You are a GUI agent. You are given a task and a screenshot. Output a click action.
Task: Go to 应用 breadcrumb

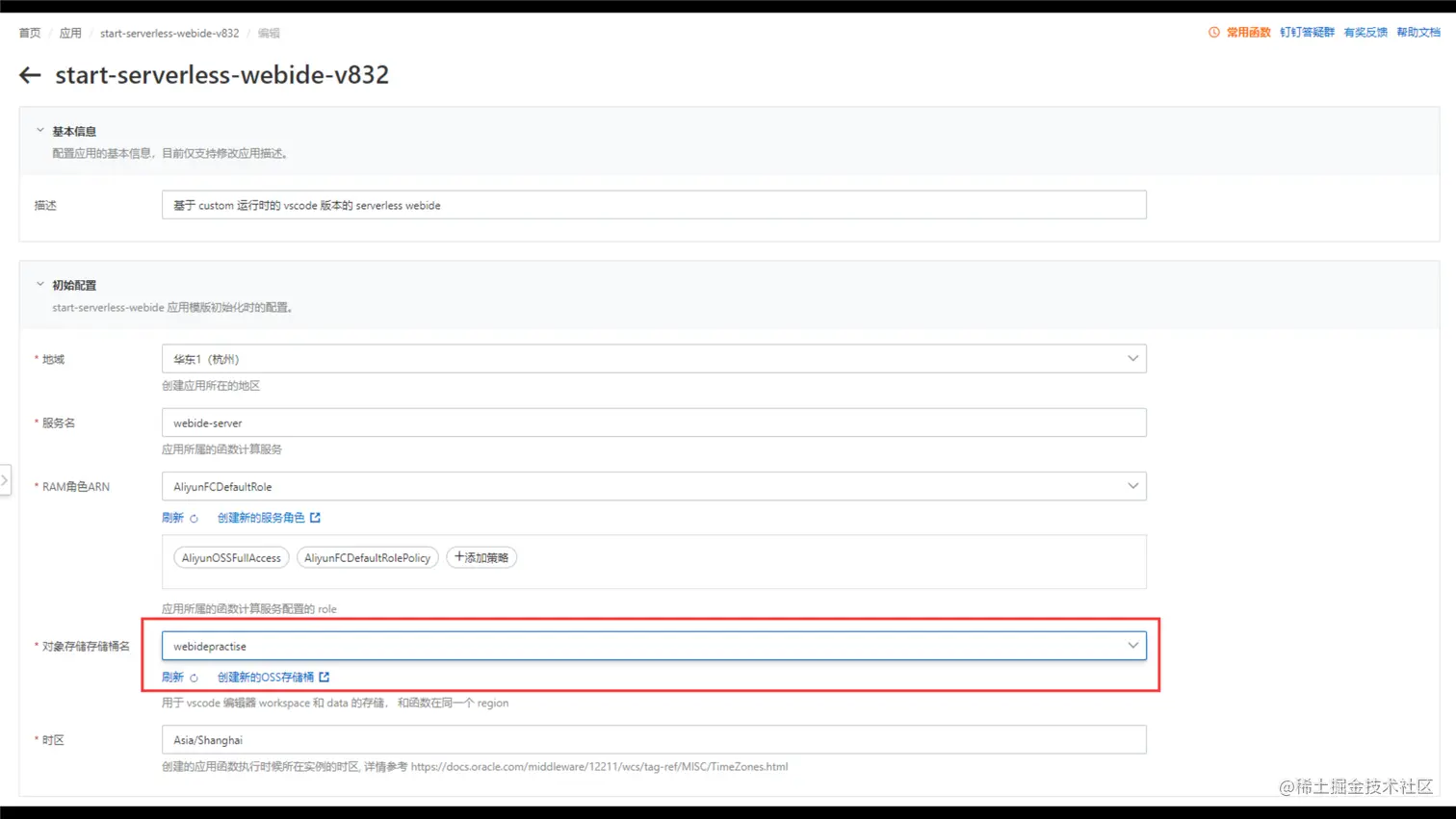pyautogui.click(x=70, y=33)
